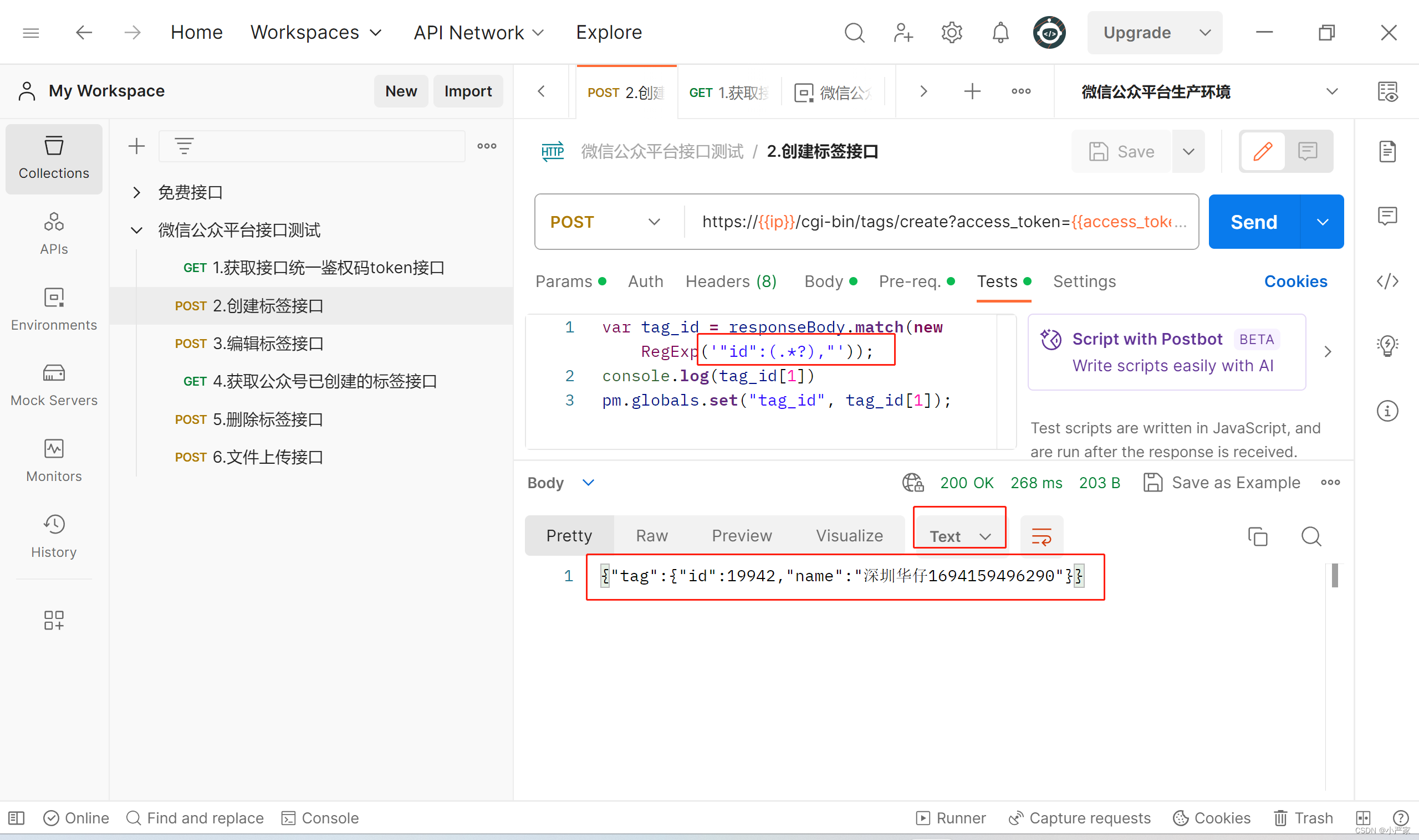Viewport: 1419px width, 840px height.
Task: Change the POST method dropdown
Action: (x=605, y=222)
